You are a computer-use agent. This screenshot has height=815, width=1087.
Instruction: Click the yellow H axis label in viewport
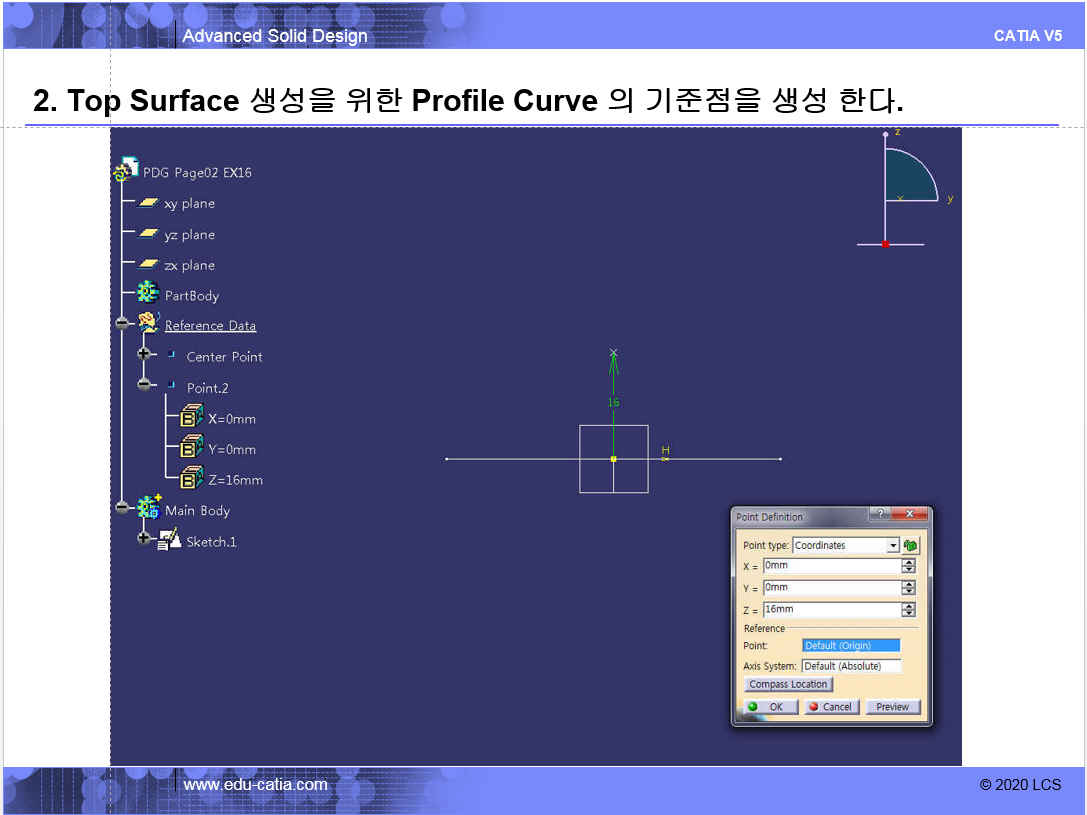[x=666, y=450]
